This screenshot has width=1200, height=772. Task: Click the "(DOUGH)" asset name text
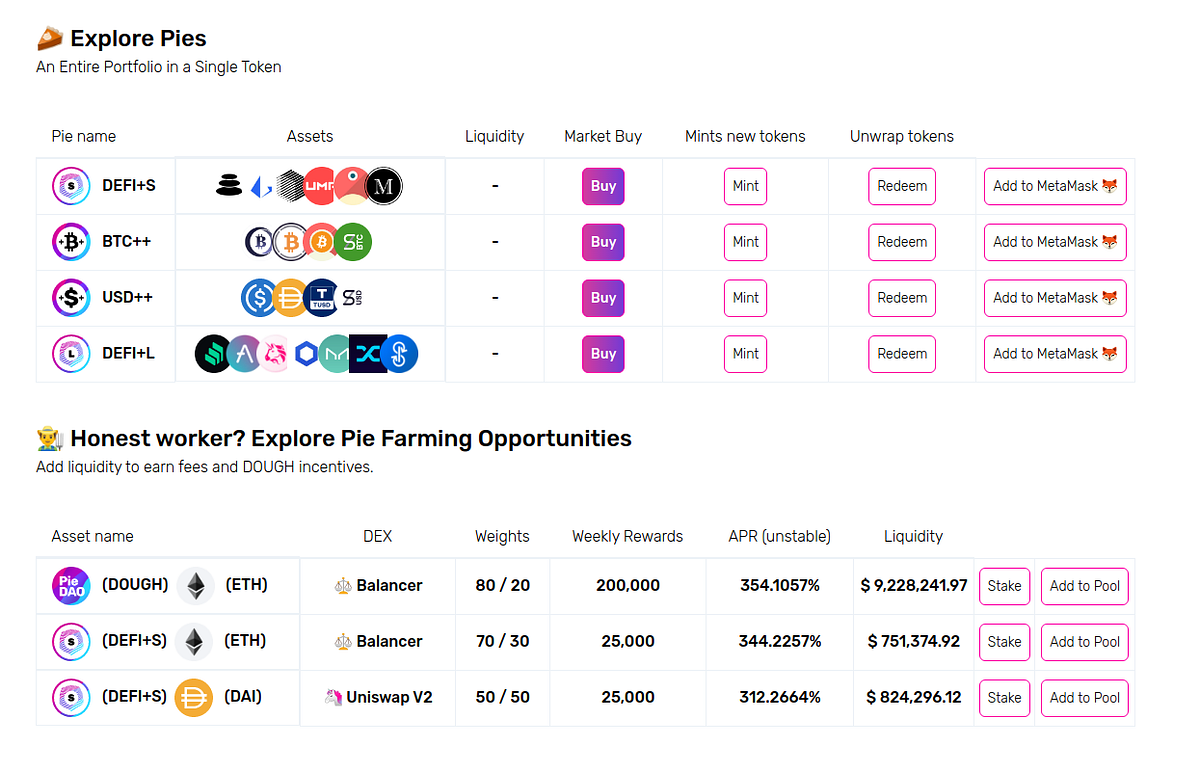[x=135, y=584]
